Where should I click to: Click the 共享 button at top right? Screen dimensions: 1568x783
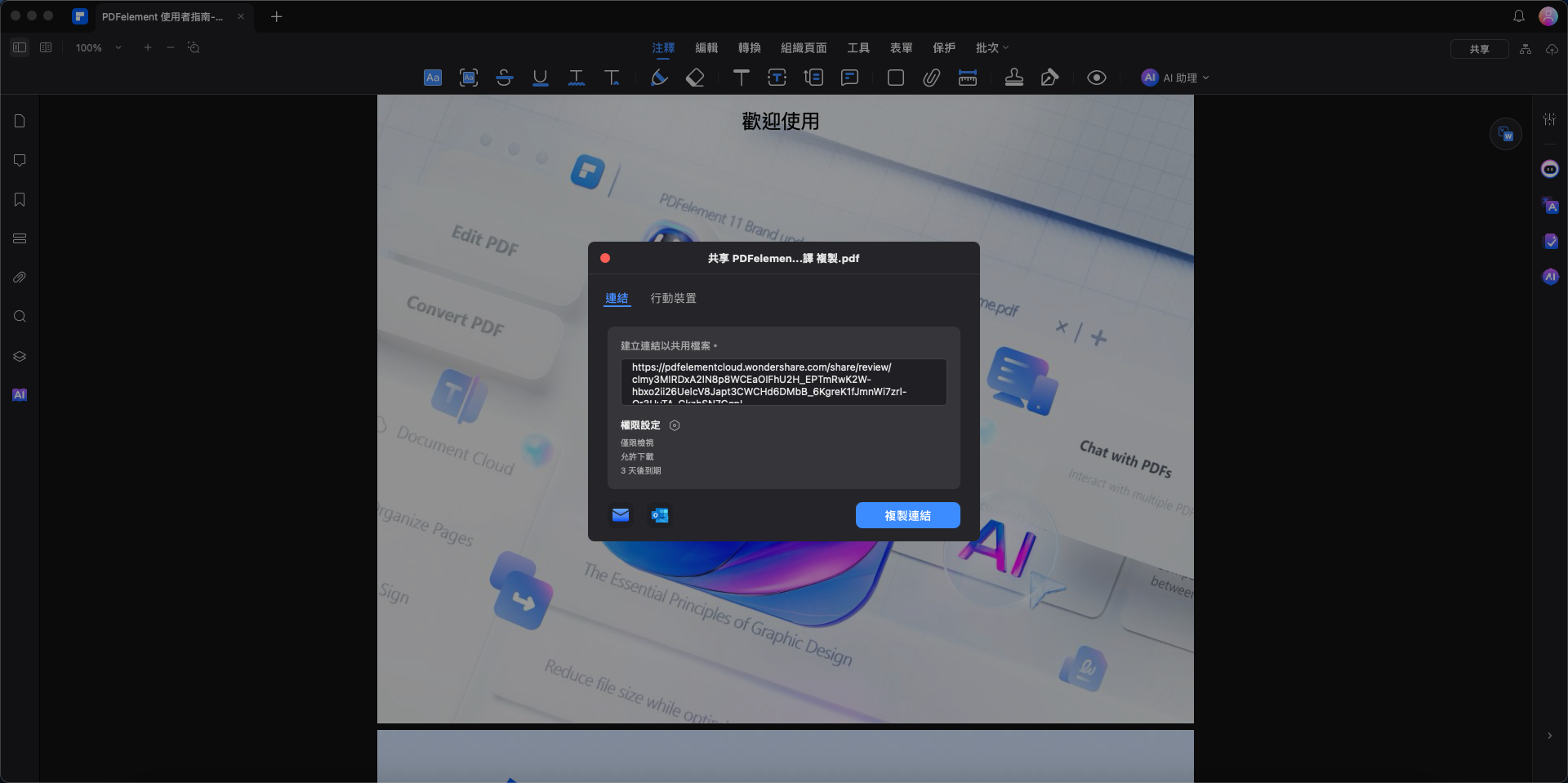coord(1479,49)
